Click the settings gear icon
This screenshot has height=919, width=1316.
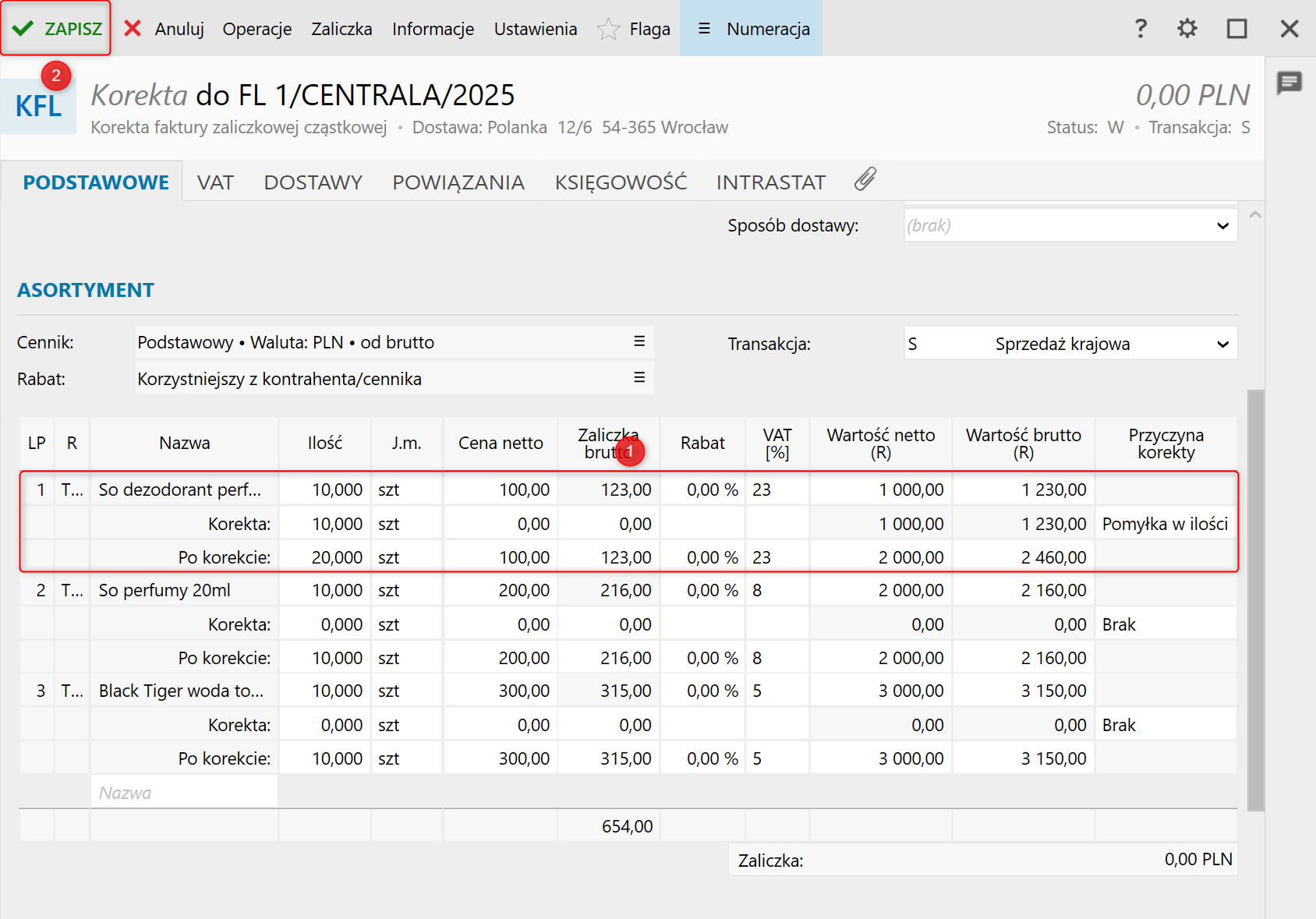[1187, 29]
